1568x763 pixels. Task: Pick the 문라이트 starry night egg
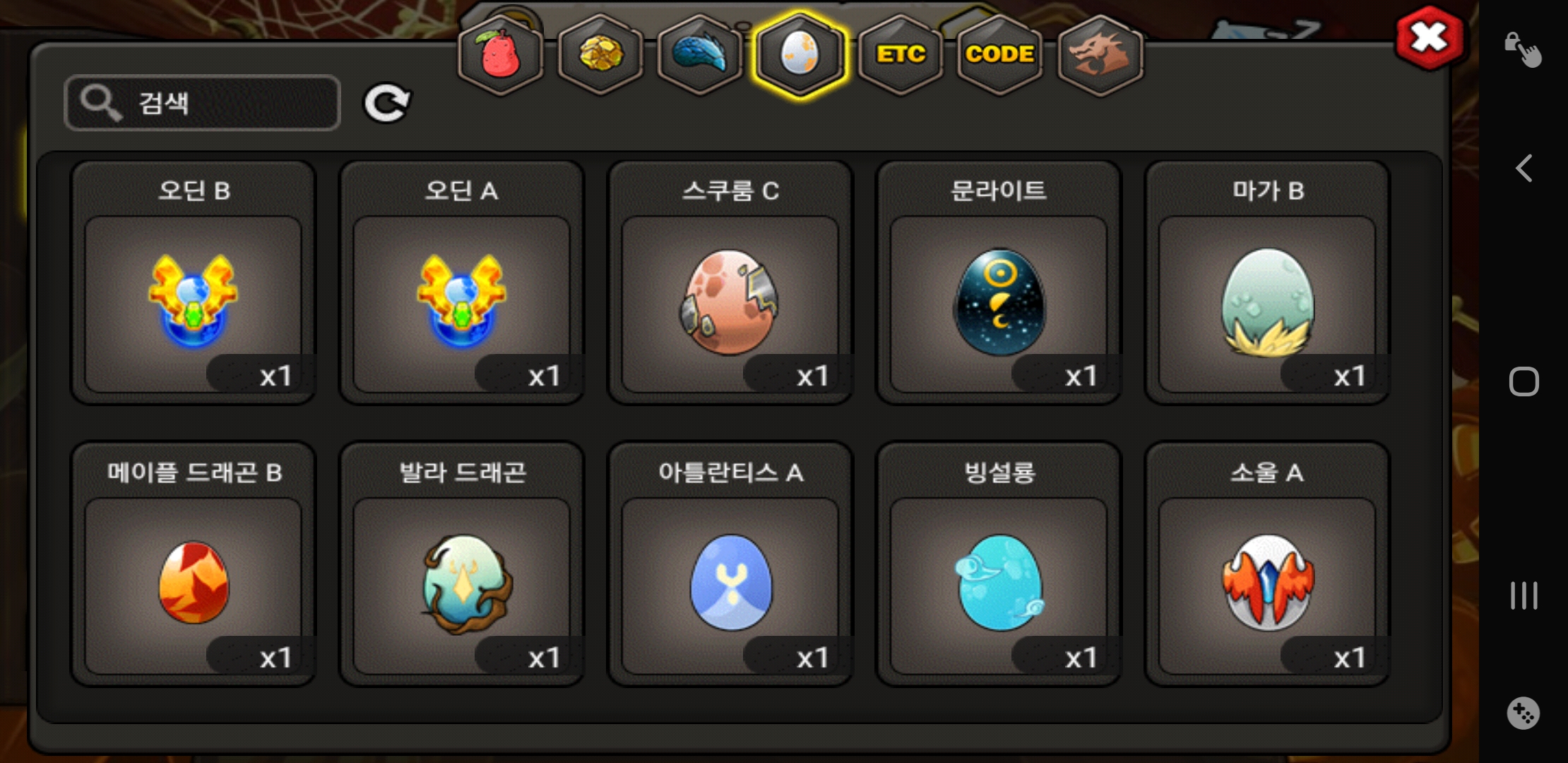pos(999,283)
